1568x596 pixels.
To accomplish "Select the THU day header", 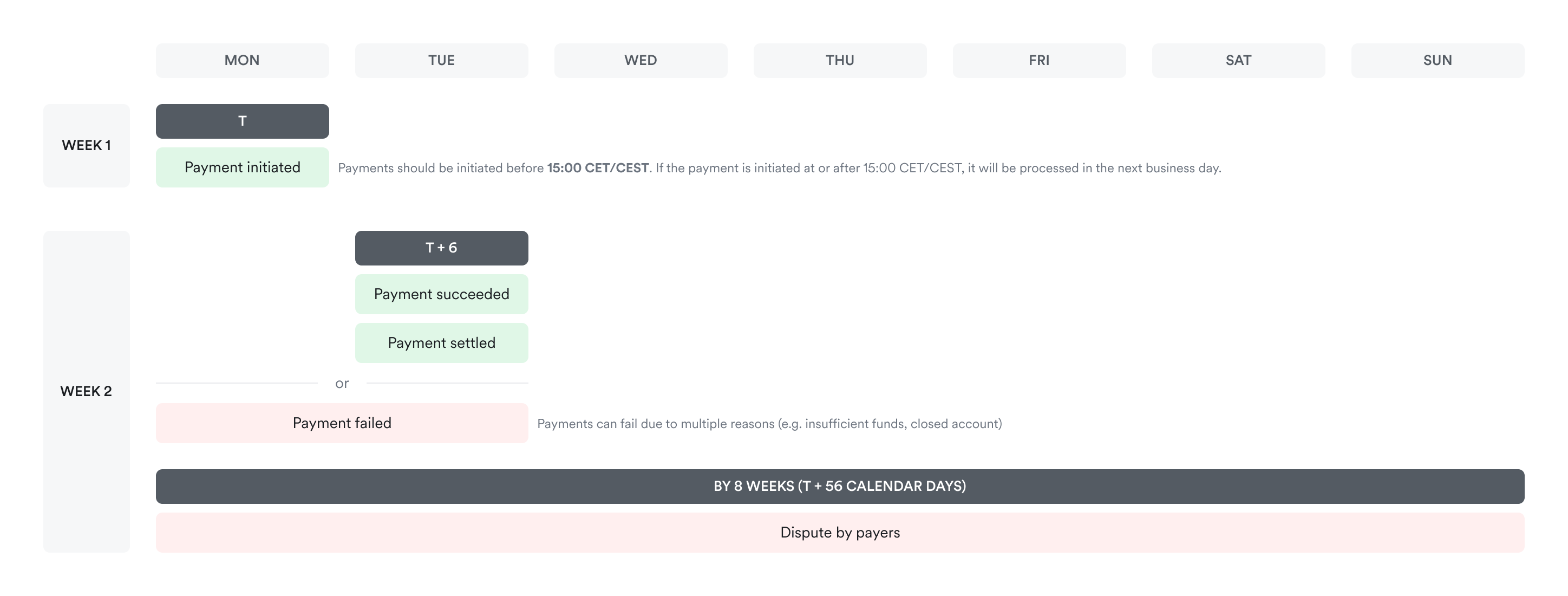I will 839,60.
